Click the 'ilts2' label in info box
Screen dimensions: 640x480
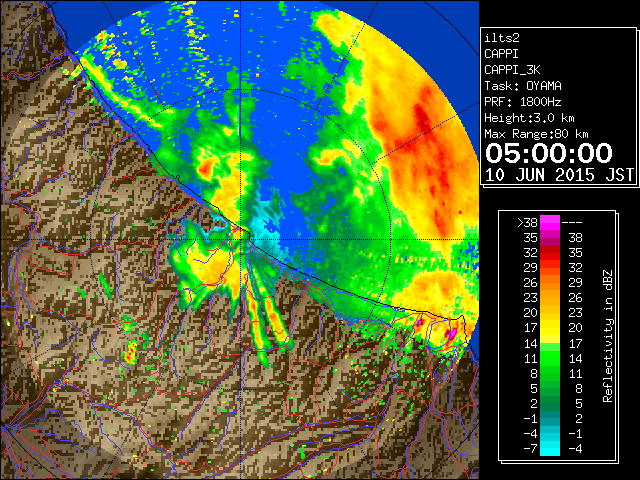click(502, 38)
